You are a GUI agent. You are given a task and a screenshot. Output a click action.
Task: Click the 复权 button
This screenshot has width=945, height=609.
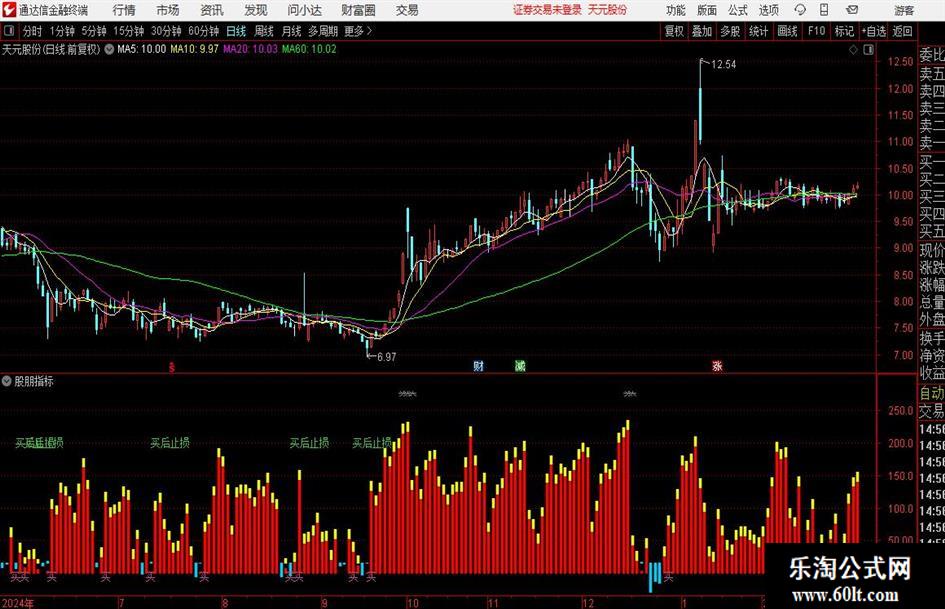tap(674, 31)
